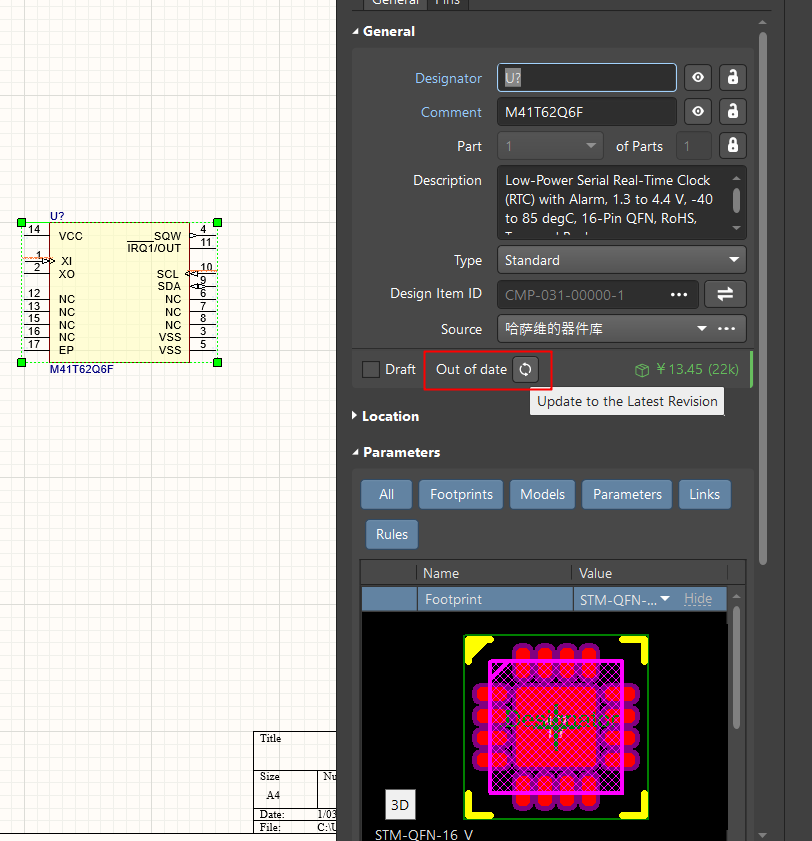Click the Name column header
The image size is (812, 841).
(493, 573)
